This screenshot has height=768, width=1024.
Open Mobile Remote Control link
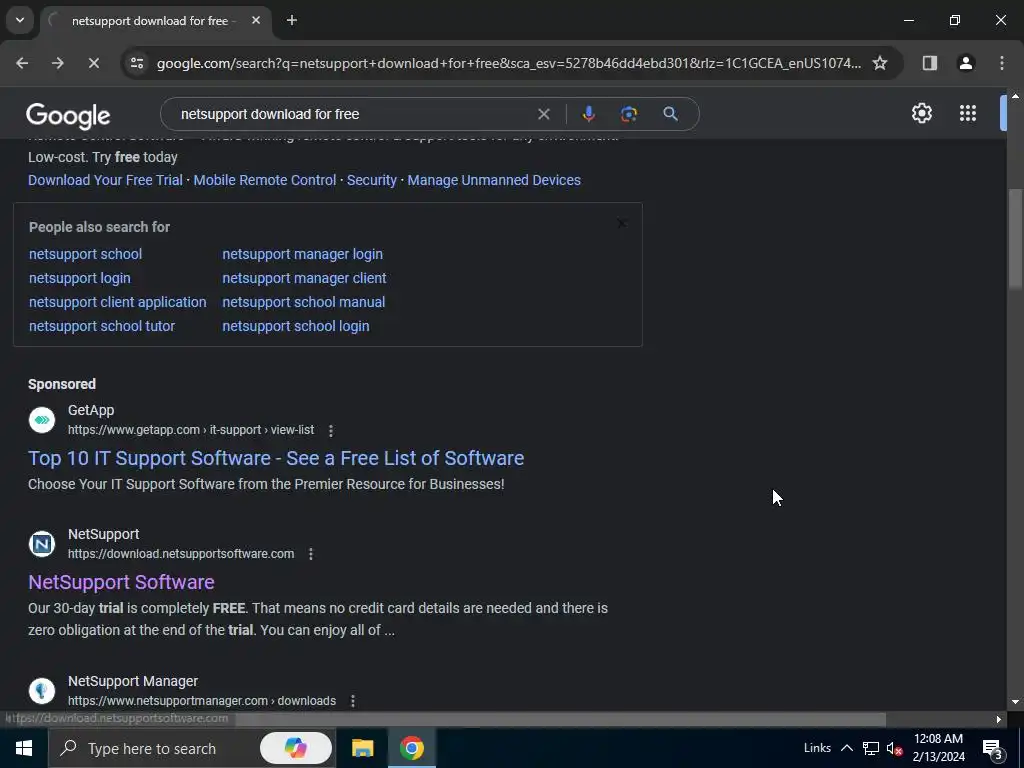(x=264, y=180)
